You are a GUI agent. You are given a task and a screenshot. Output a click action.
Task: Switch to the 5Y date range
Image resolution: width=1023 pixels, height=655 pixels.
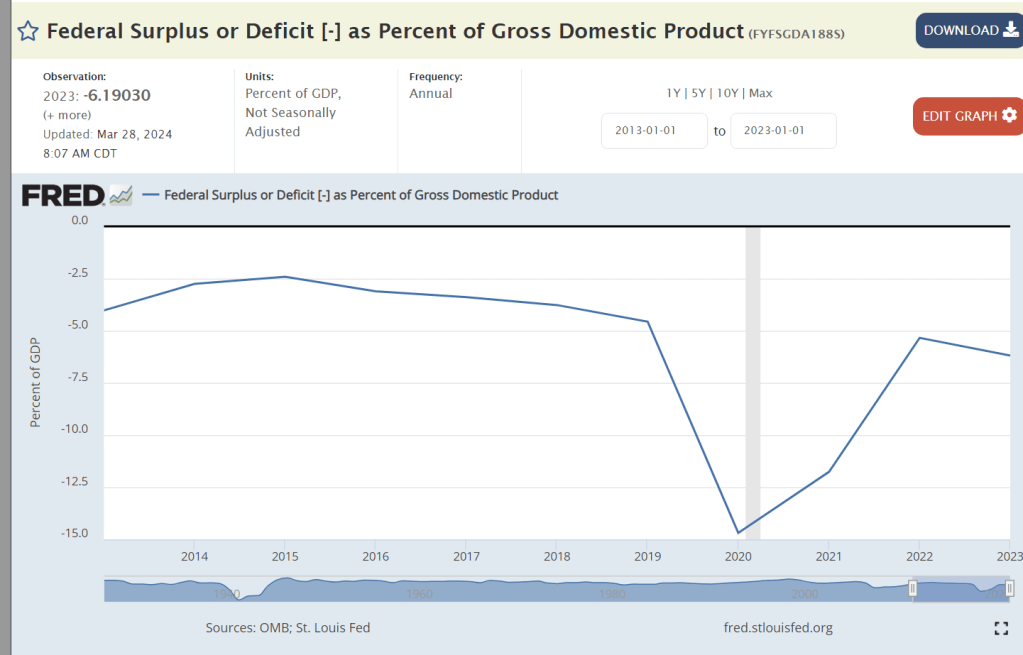point(698,93)
